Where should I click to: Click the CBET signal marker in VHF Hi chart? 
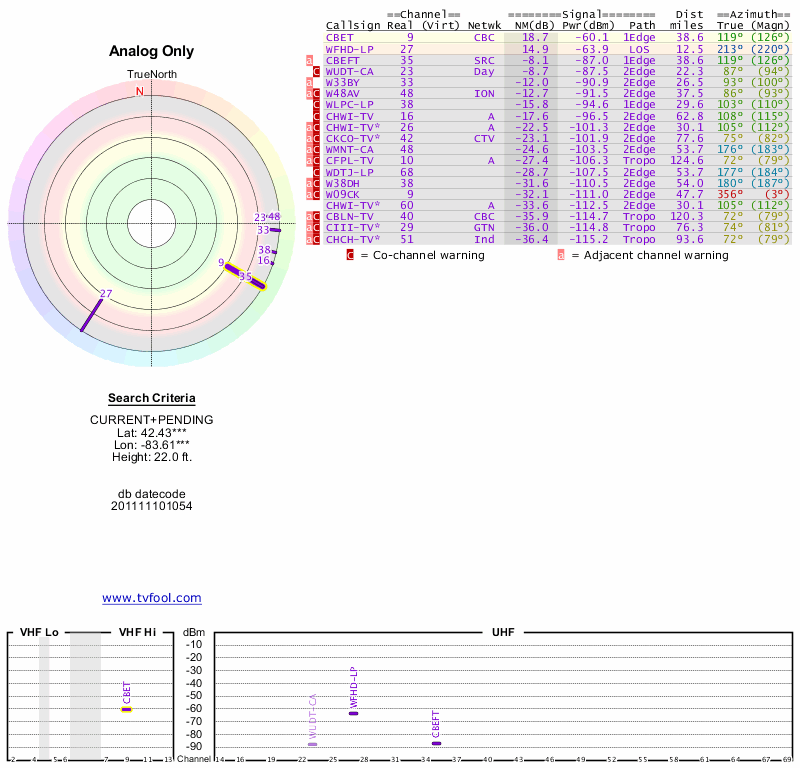127,708
